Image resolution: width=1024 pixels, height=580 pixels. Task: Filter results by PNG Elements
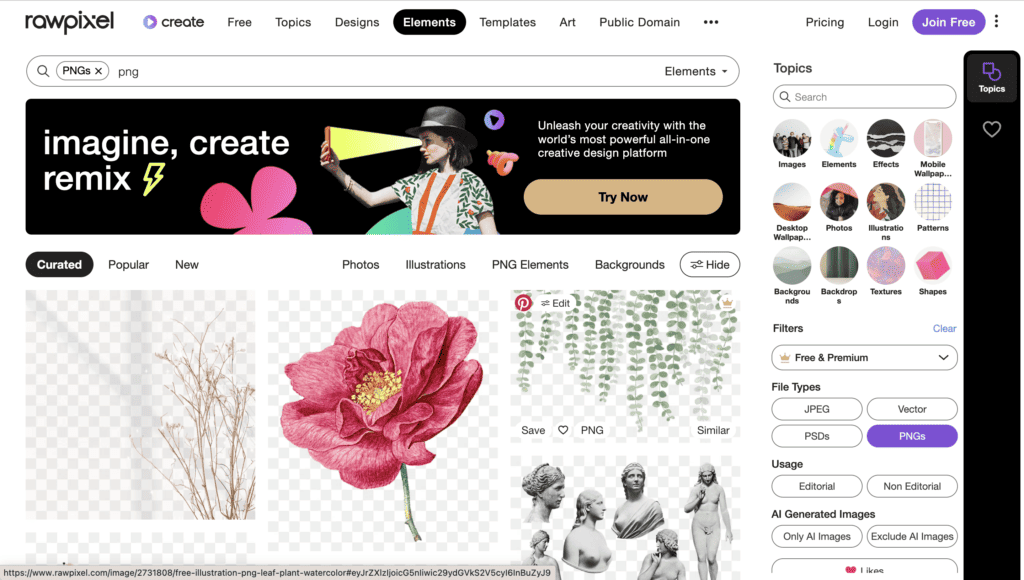pyautogui.click(x=530, y=265)
